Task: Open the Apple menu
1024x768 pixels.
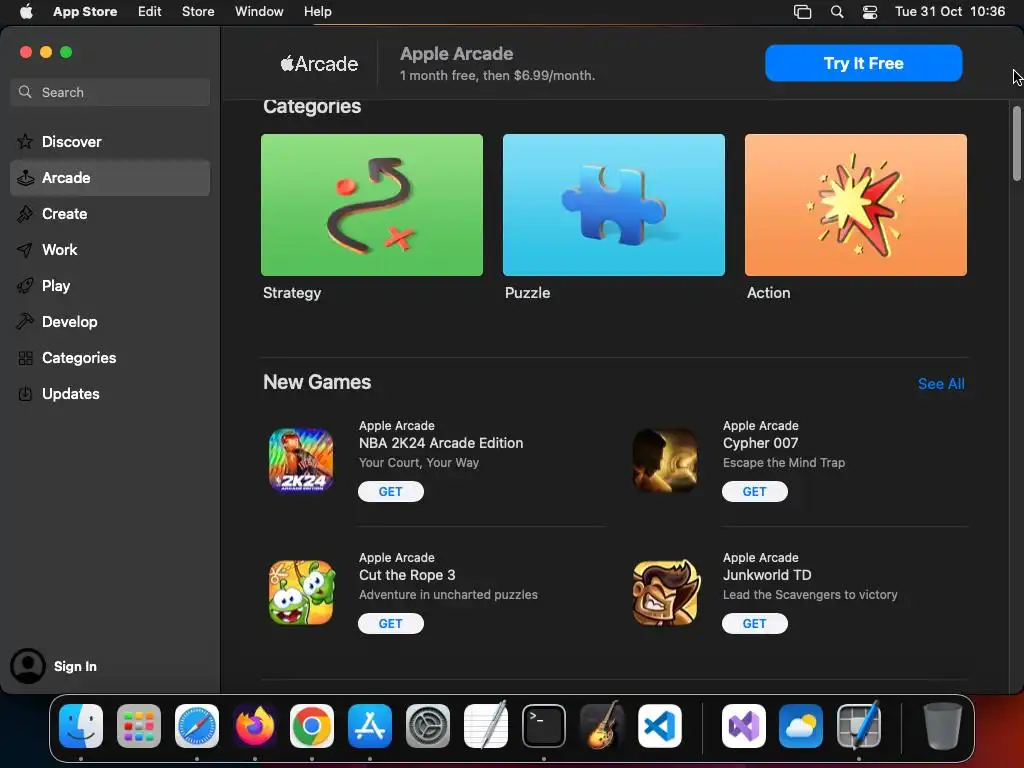Action: (x=26, y=11)
